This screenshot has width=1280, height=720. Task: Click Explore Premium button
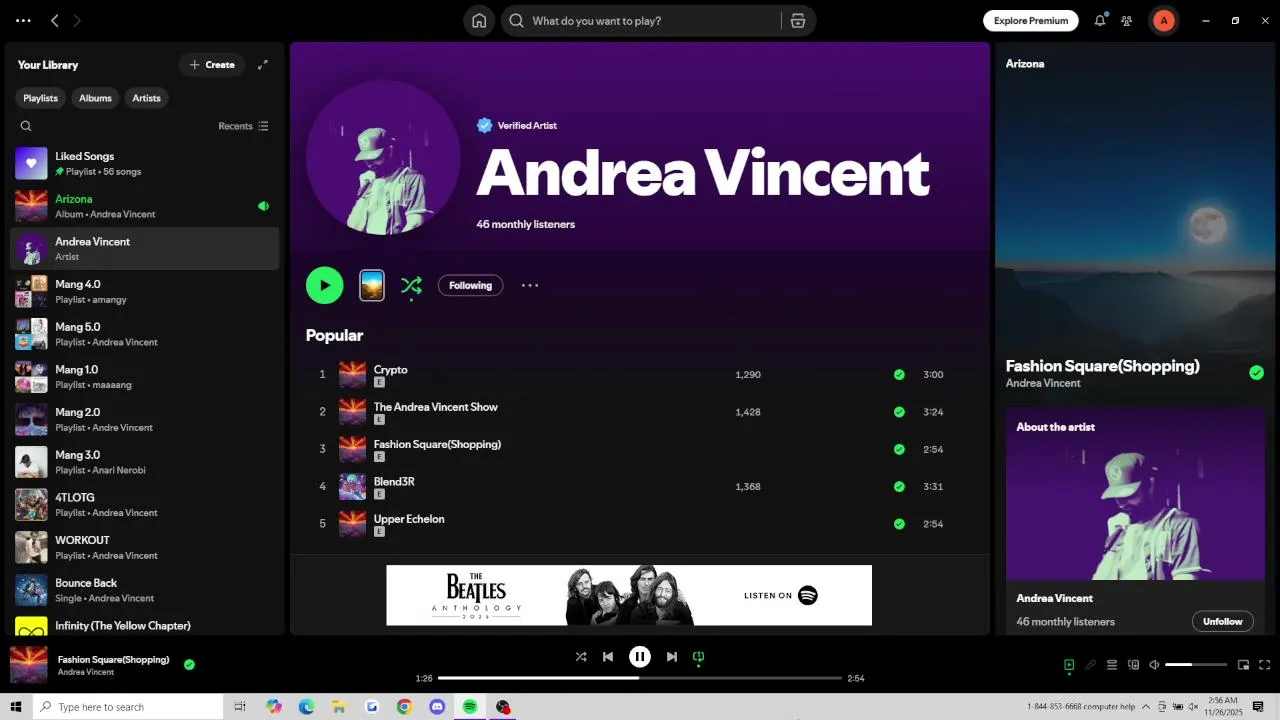point(1031,21)
